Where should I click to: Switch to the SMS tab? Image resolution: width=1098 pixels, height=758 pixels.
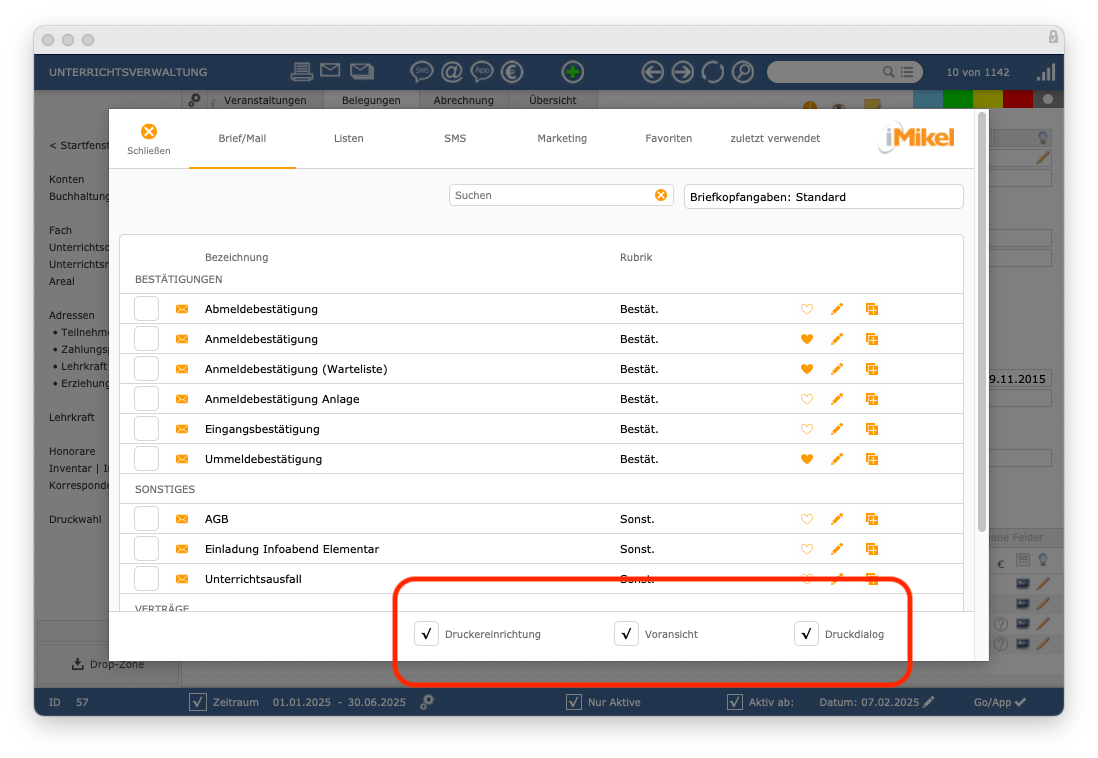(x=455, y=139)
